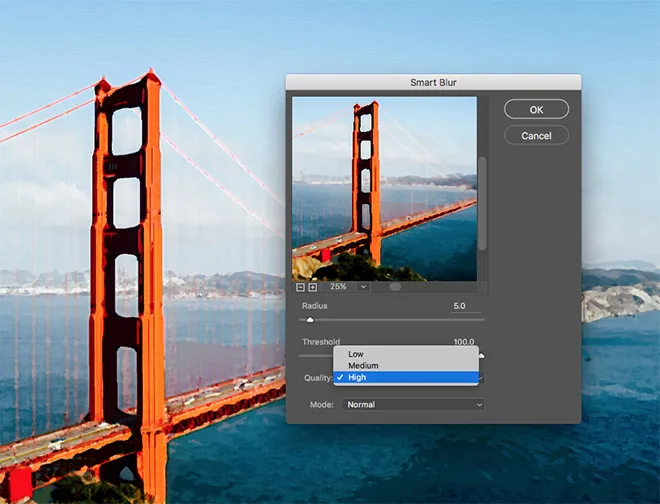
Task: Click the Threshold slider handle
Action: click(481, 355)
